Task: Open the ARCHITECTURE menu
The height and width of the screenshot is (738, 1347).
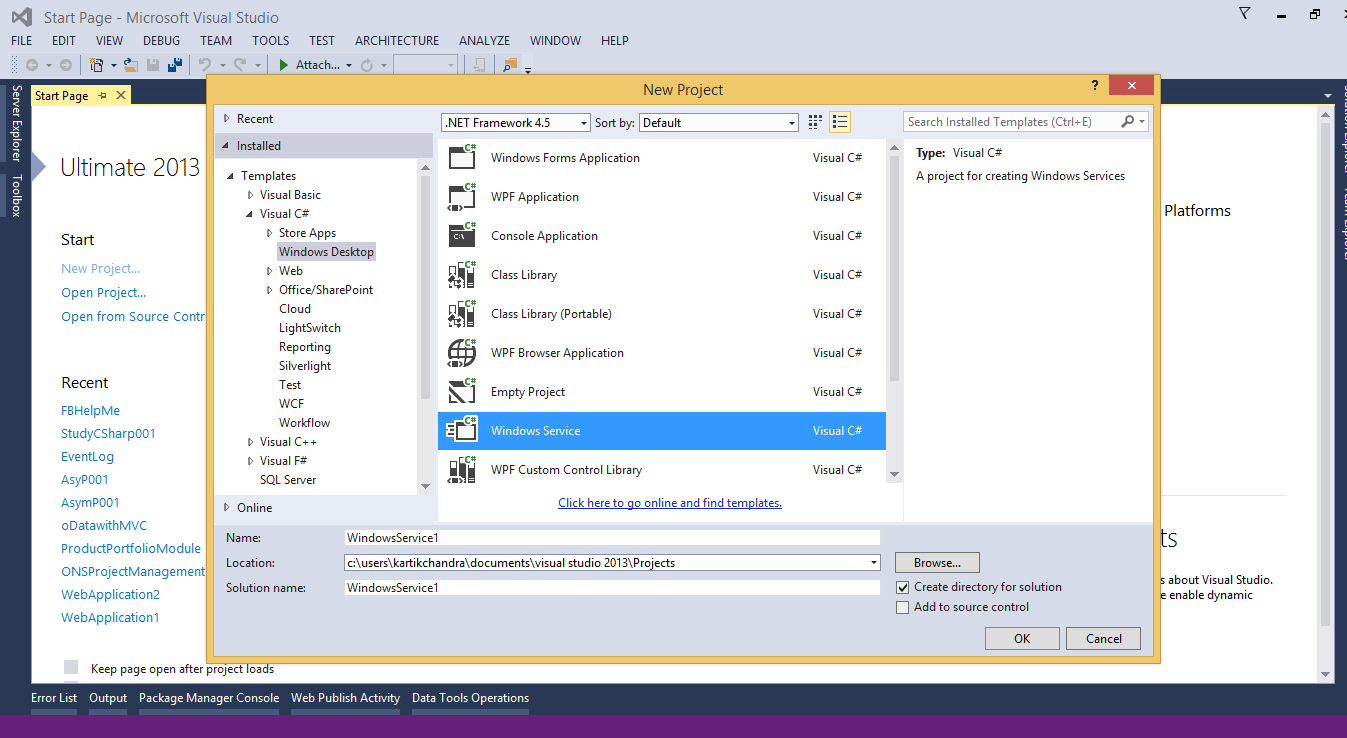Action: click(x=397, y=41)
